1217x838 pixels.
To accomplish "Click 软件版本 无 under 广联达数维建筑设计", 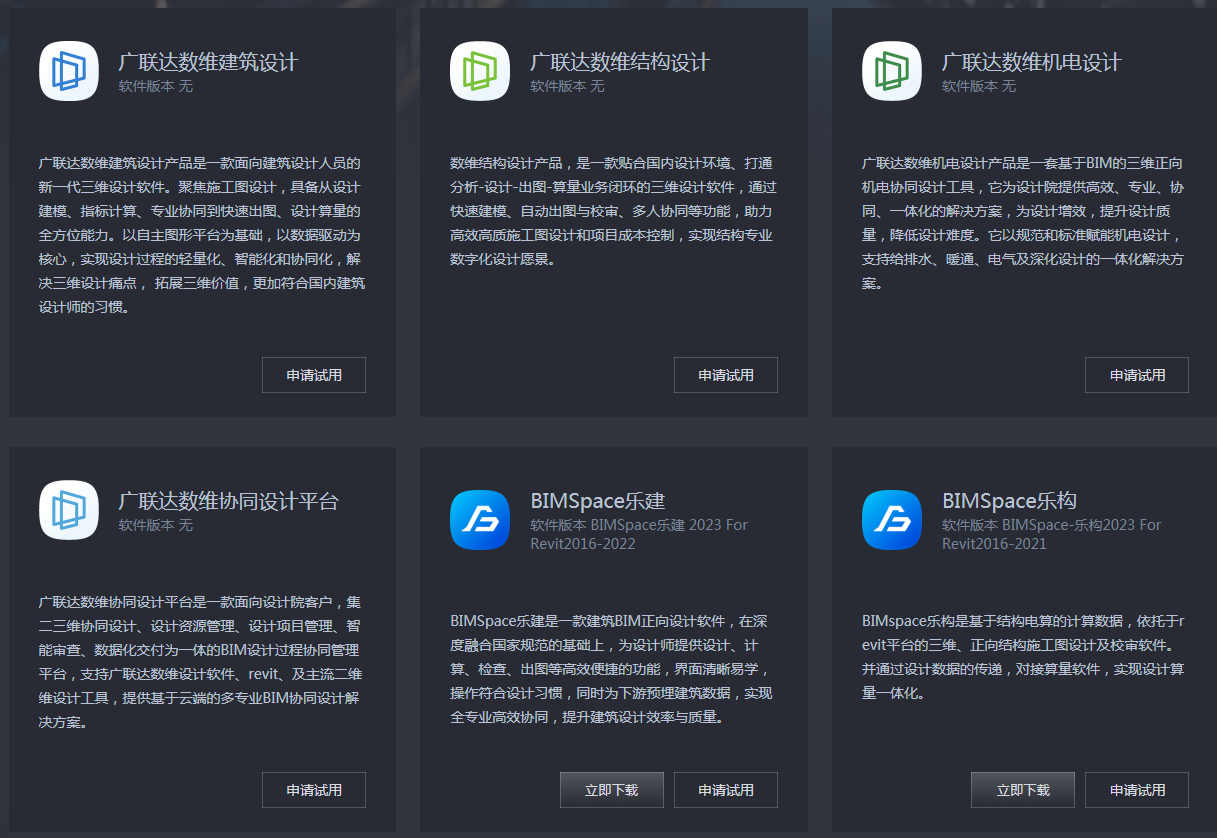I will 156,86.
